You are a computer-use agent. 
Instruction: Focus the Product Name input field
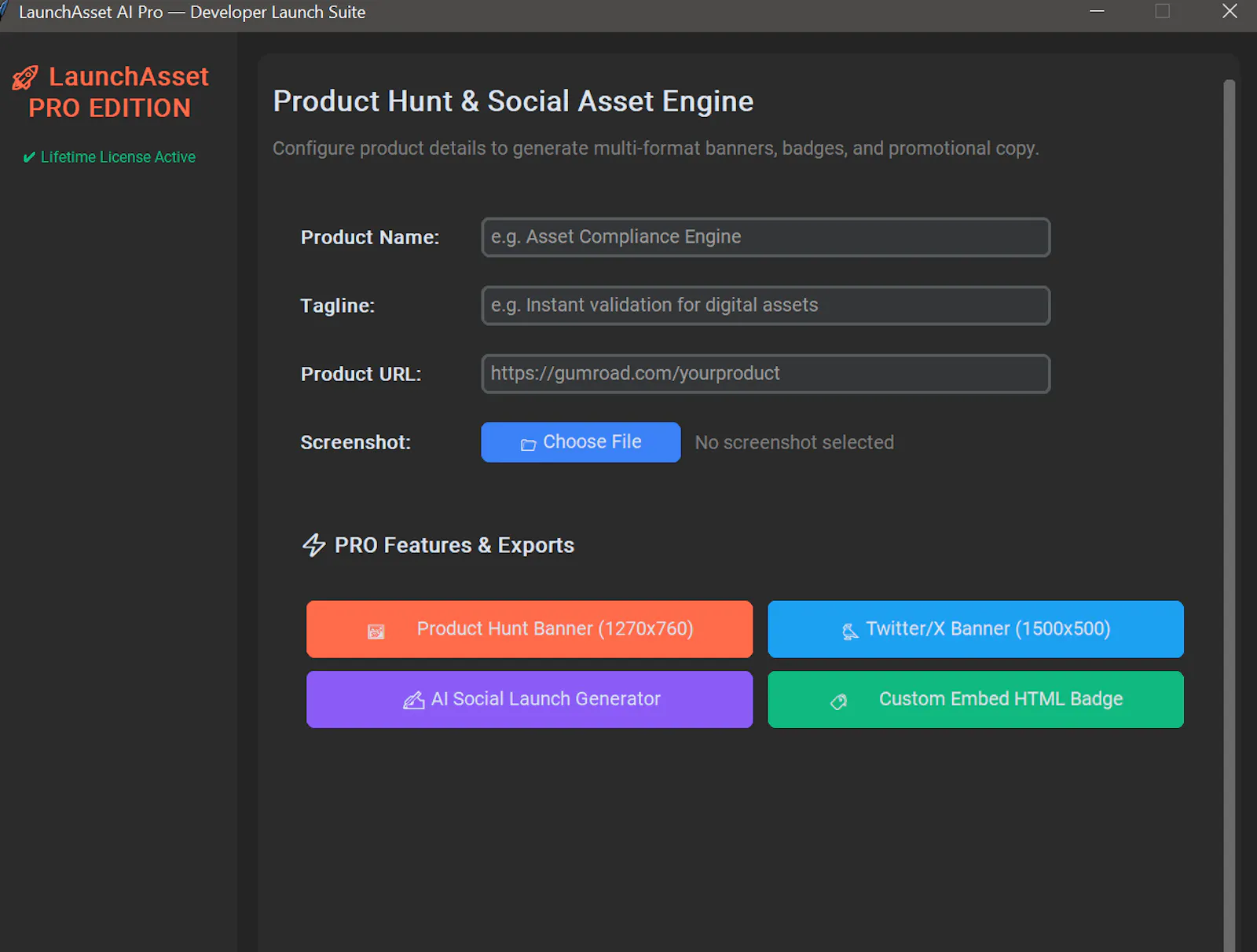(x=766, y=237)
